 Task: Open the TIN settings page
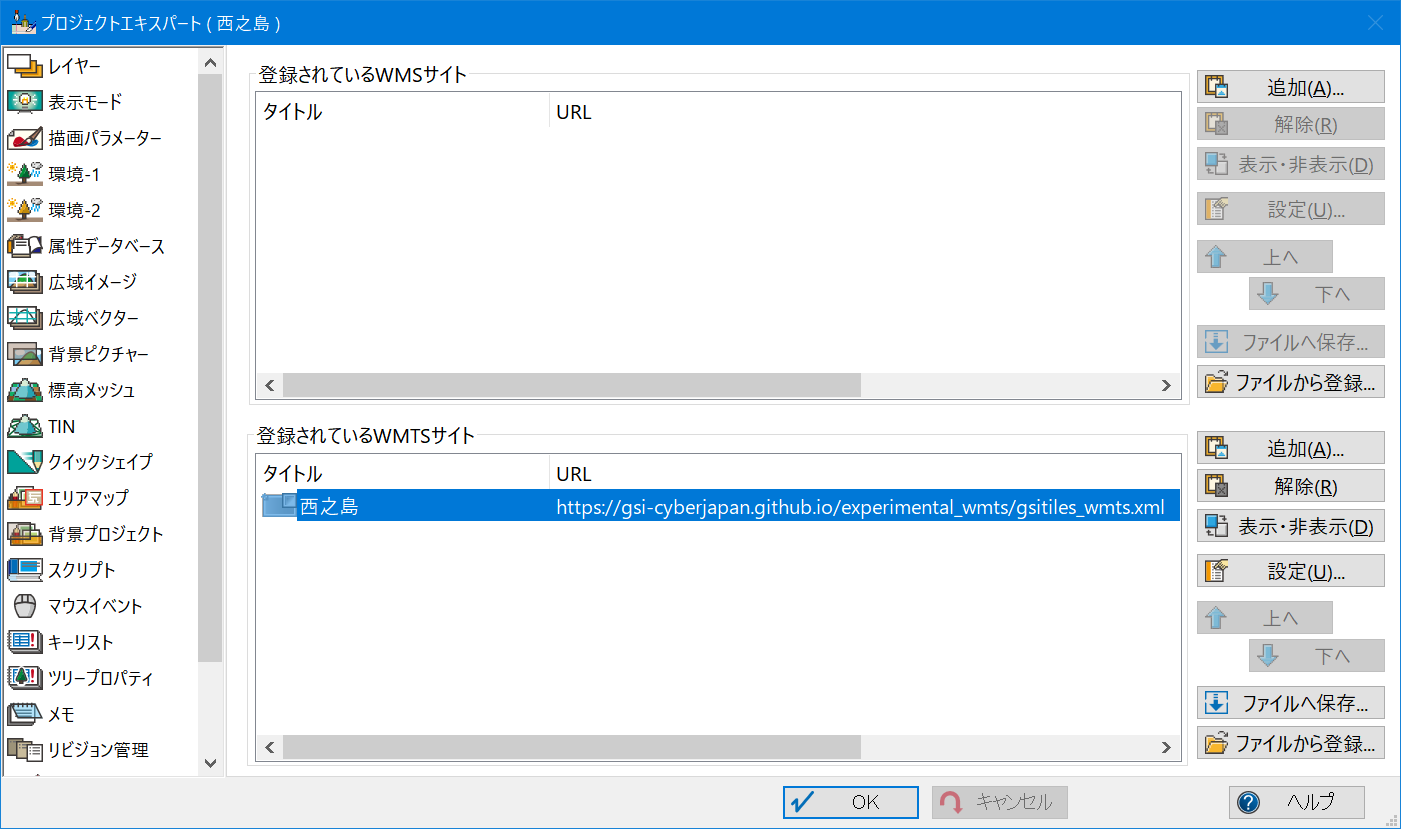(61, 426)
